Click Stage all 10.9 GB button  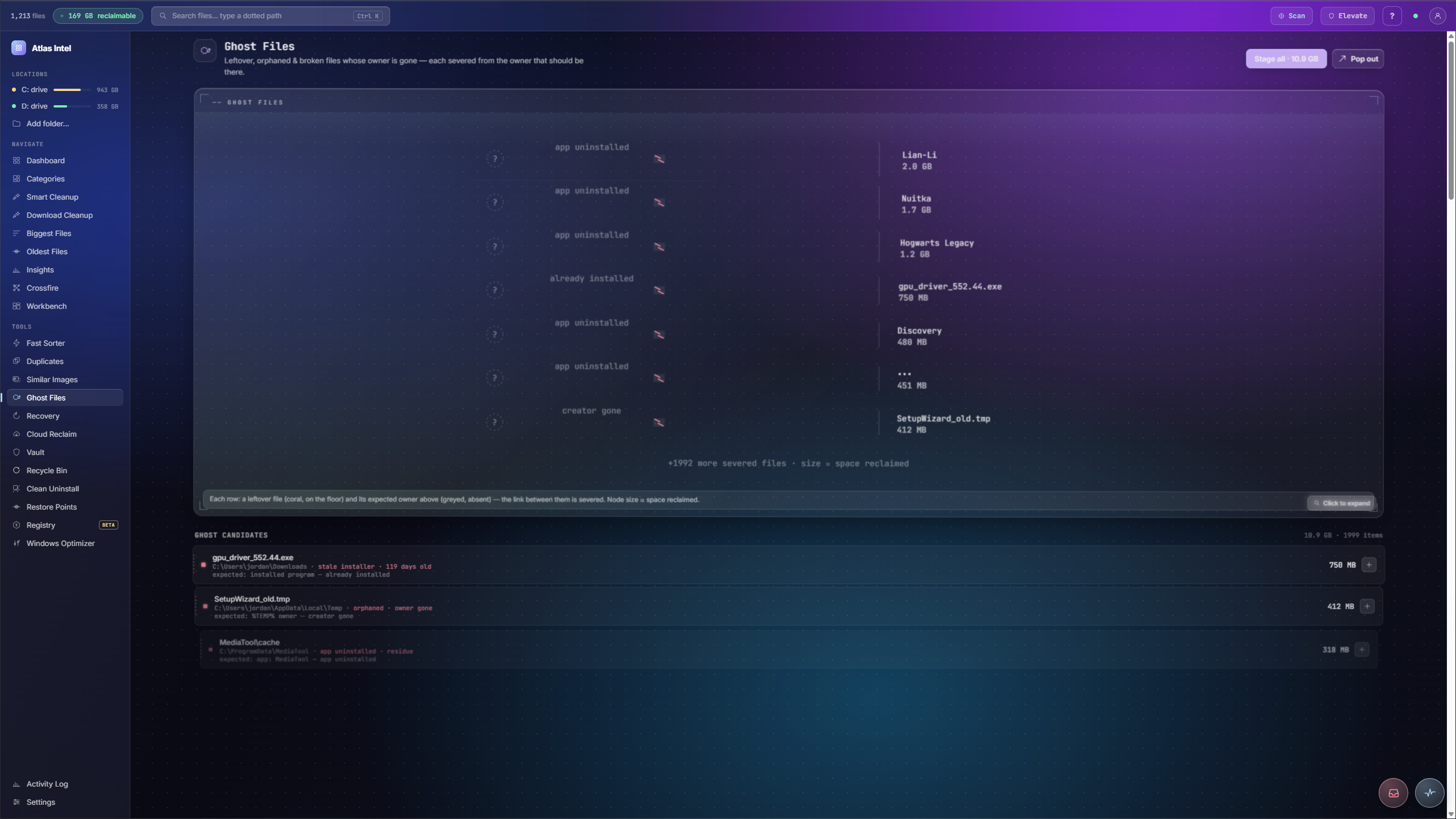(1286, 59)
